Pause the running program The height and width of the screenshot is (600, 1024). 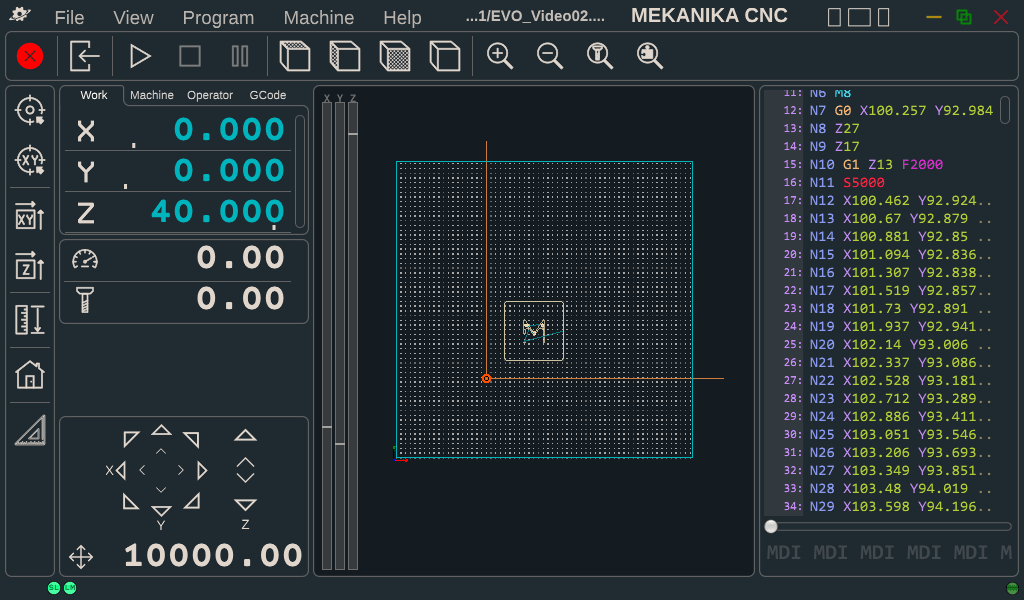(x=240, y=56)
